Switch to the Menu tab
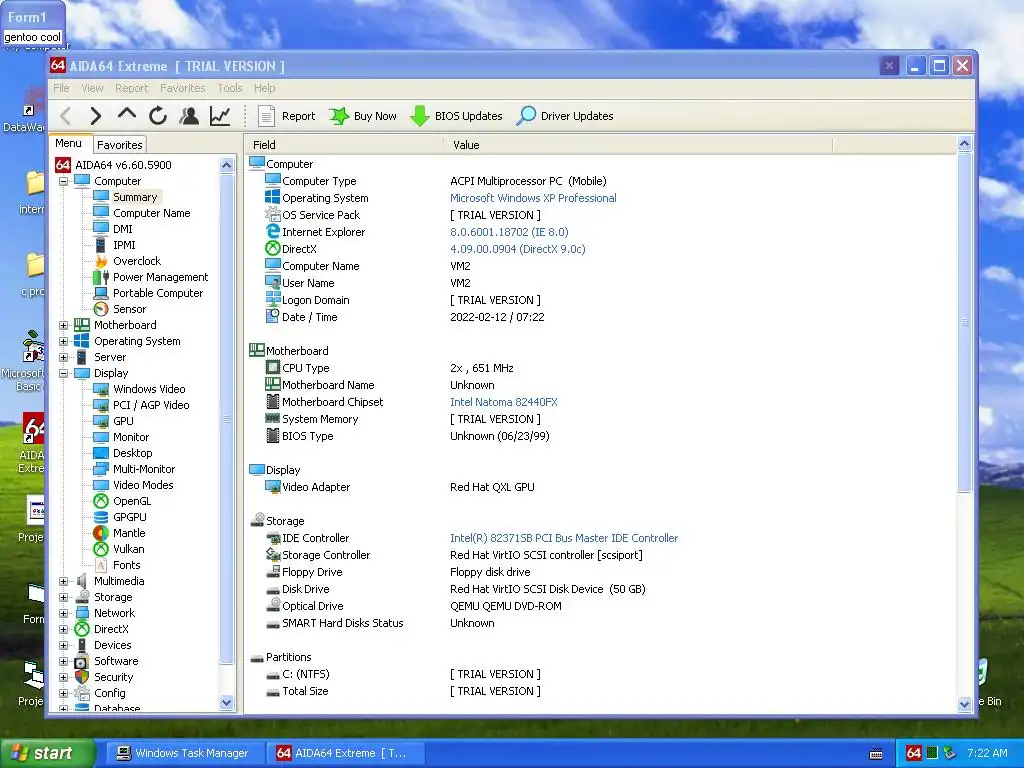1024x768 pixels. click(x=69, y=143)
